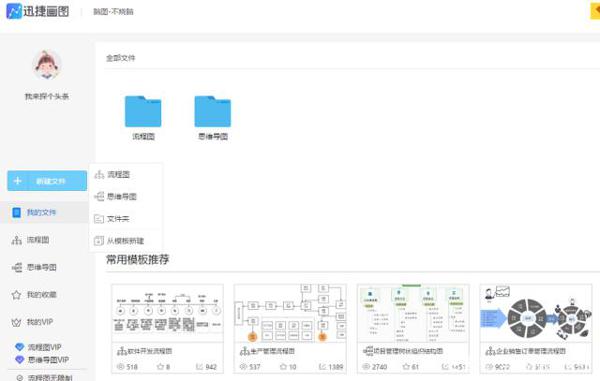Click the use count 942 icon
The height and width of the screenshot is (381, 600).
pos(199,366)
